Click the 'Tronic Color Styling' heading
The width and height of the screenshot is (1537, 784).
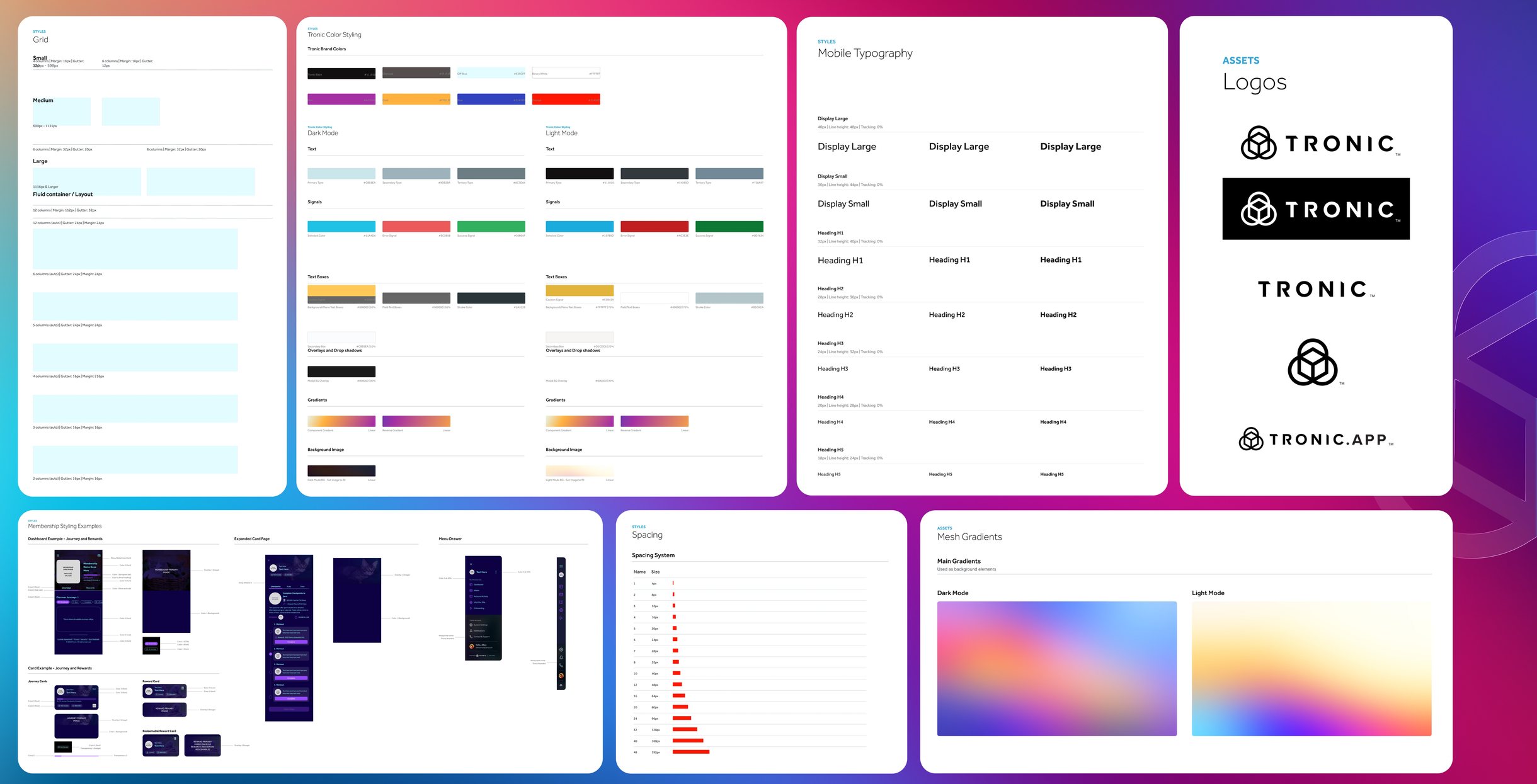(334, 35)
